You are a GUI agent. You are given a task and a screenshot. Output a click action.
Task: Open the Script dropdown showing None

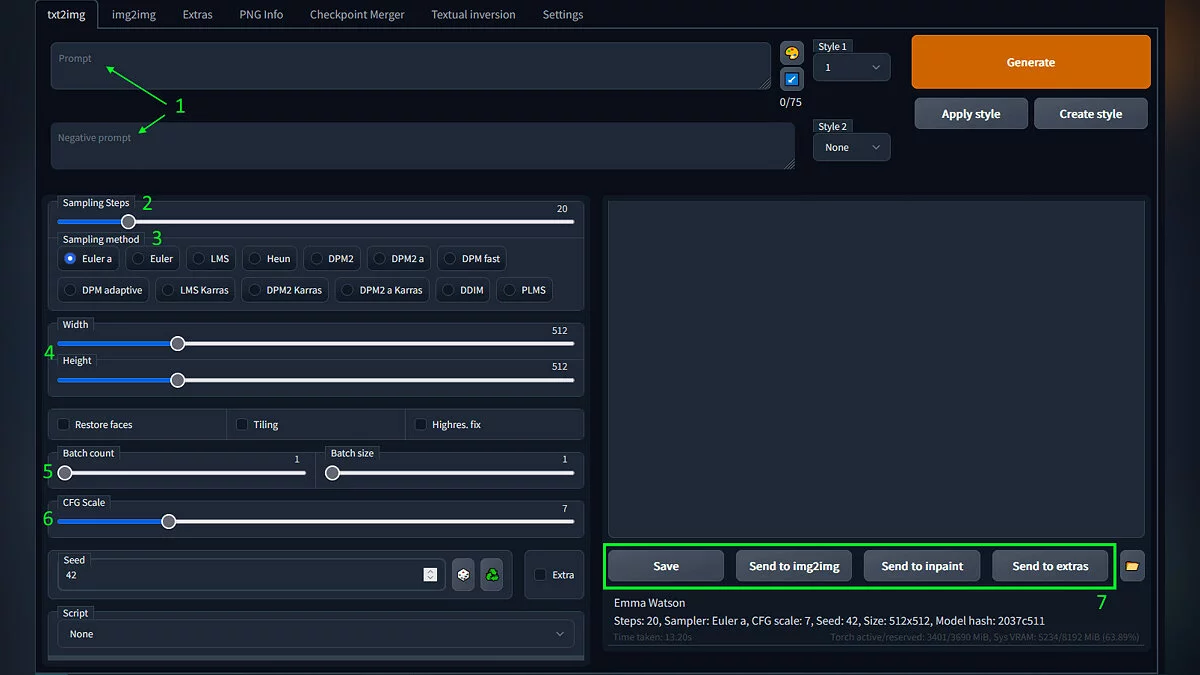315,634
